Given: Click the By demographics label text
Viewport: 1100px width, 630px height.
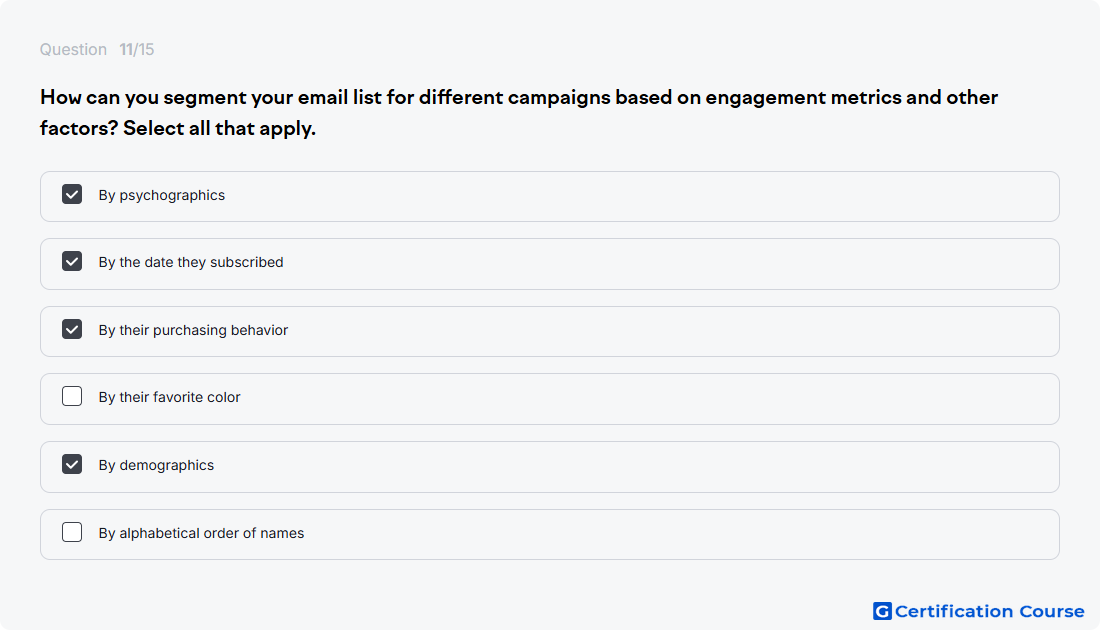Looking at the screenshot, I should (x=156, y=465).
